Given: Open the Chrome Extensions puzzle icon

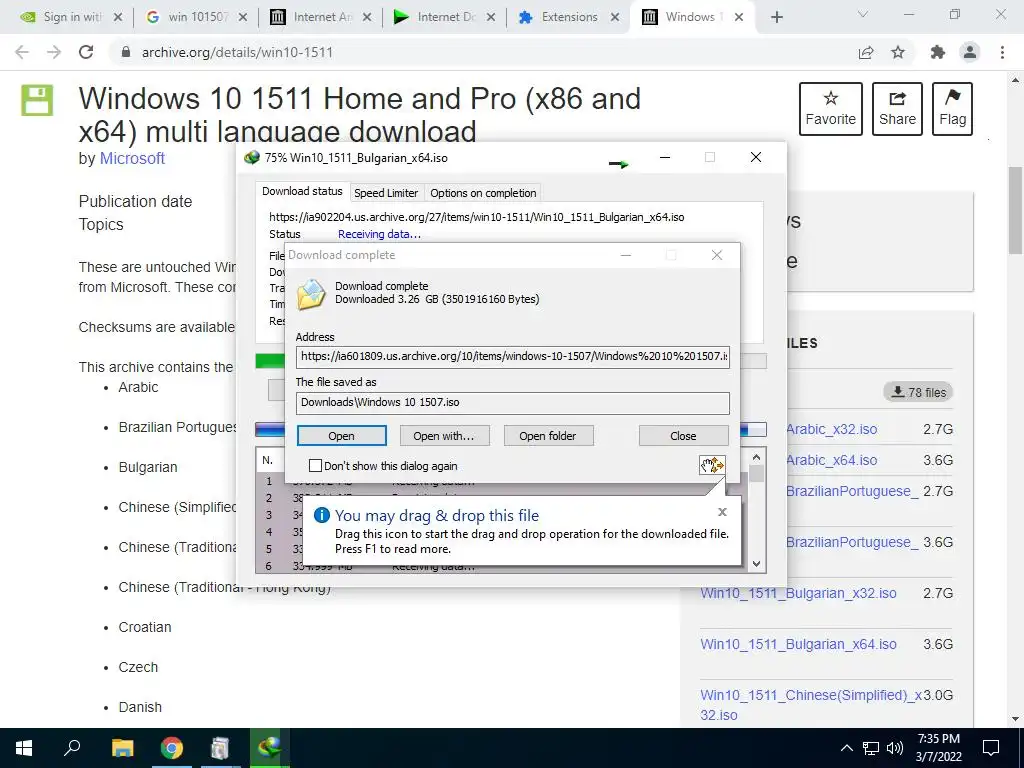Looking at the screenshot, I should coord(938,52).
